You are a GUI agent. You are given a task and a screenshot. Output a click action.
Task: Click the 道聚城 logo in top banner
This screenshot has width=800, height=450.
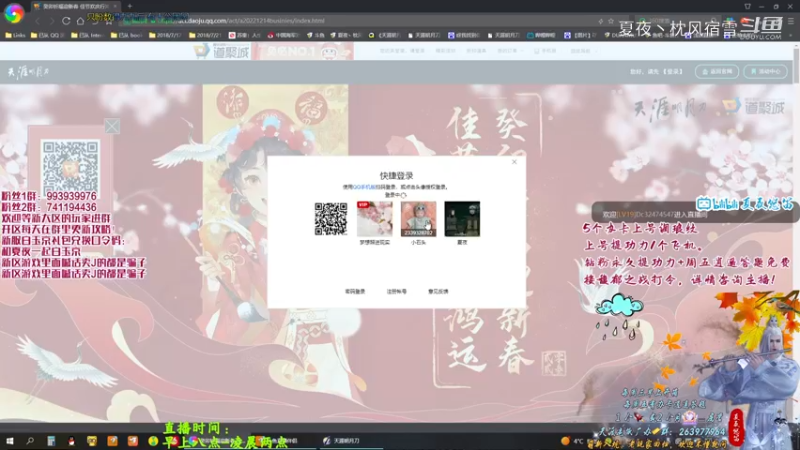pyautogui.click(x=222, y=51)
